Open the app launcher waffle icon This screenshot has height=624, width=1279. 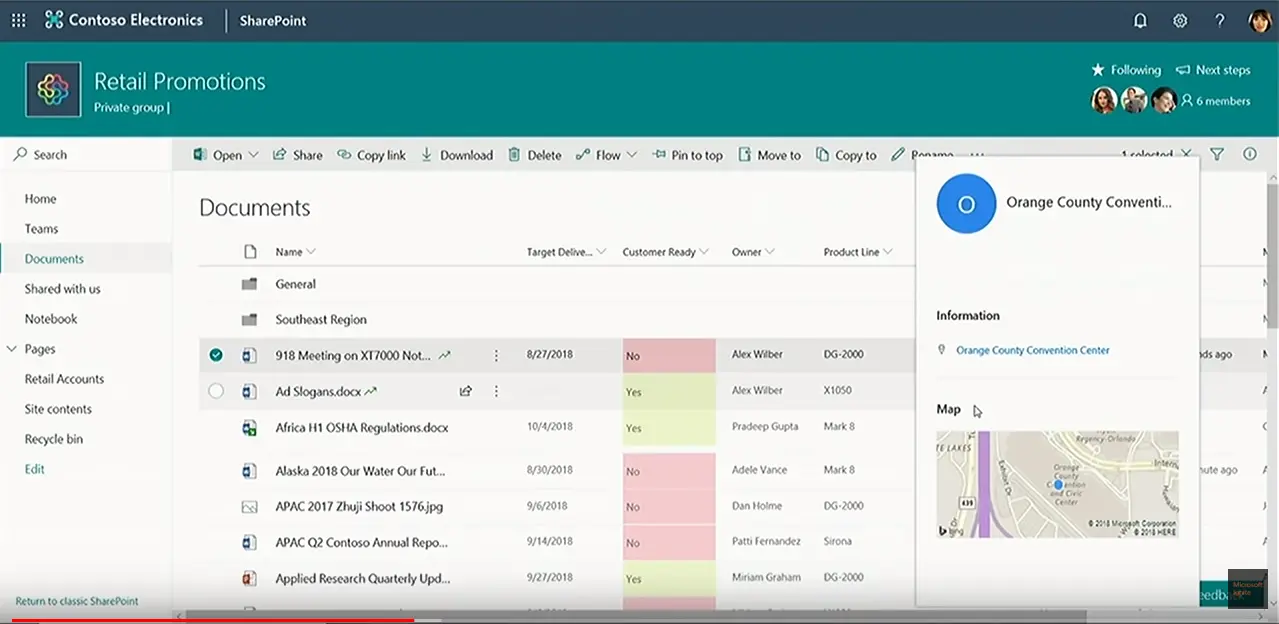pos(18,20)
